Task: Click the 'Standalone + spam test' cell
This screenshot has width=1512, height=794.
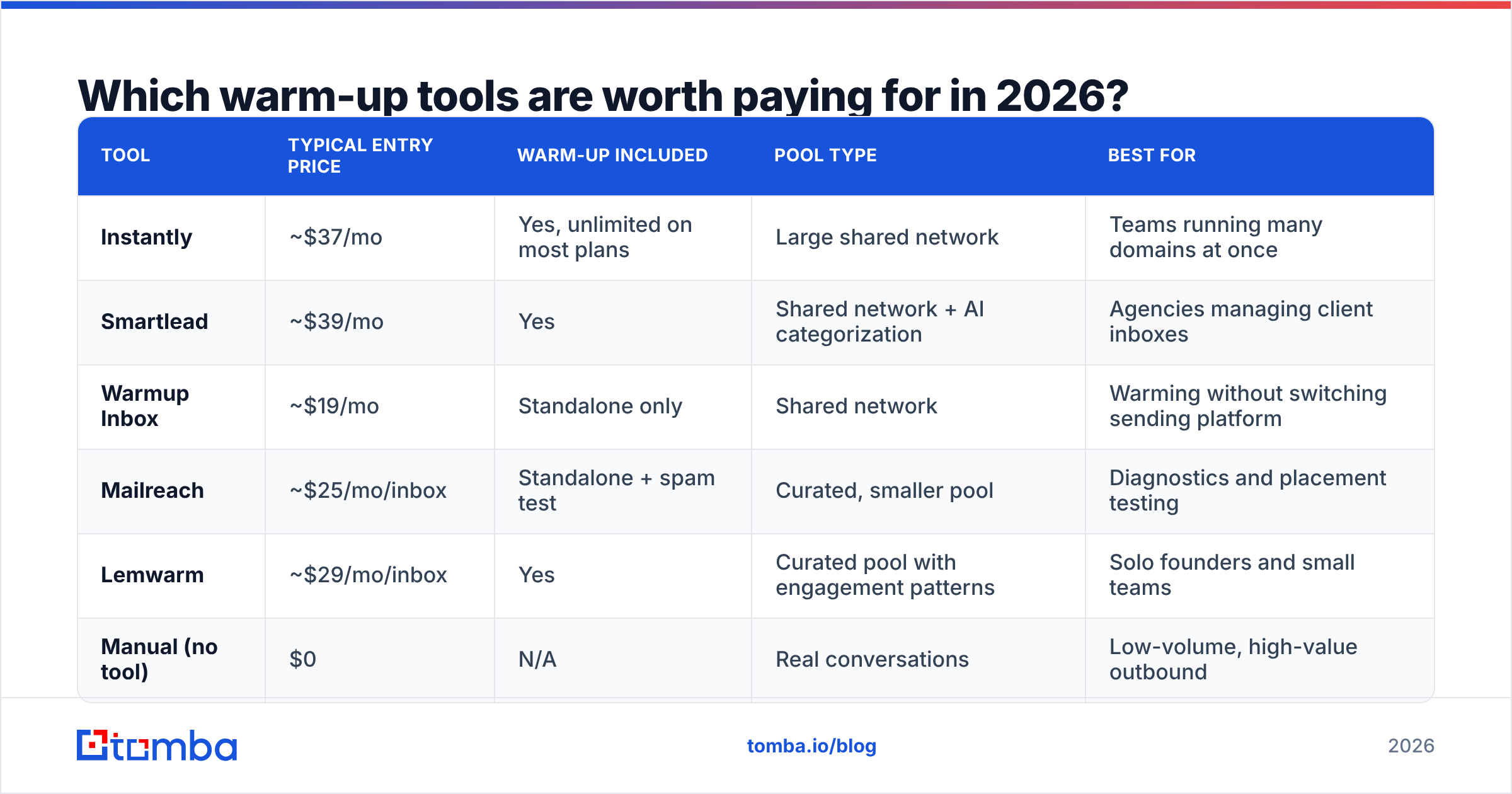Action: pyautogui.click(x=623, y=491)
